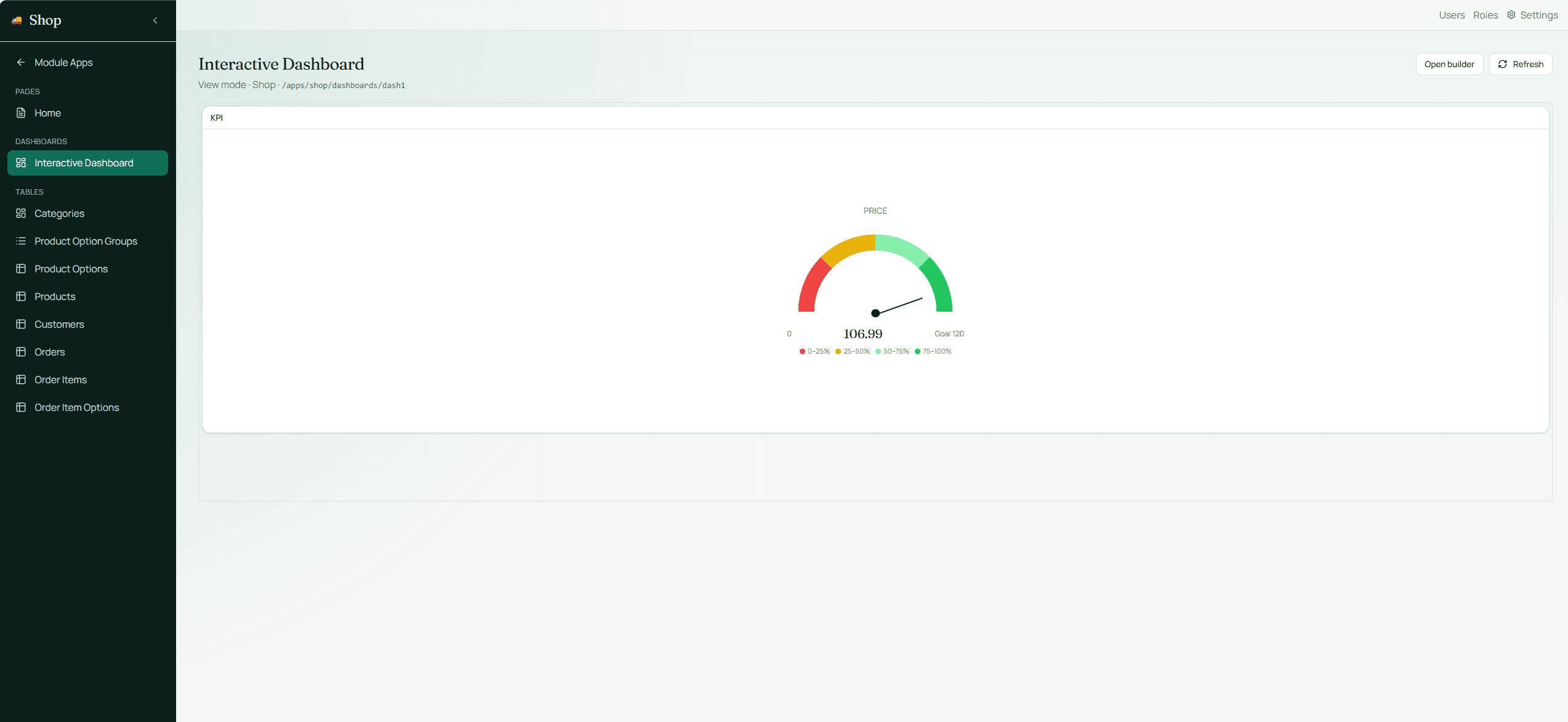Screen dimensions: 1568x722
Task: Click the gauge minimum 0 label
Action: click(789, 334)
